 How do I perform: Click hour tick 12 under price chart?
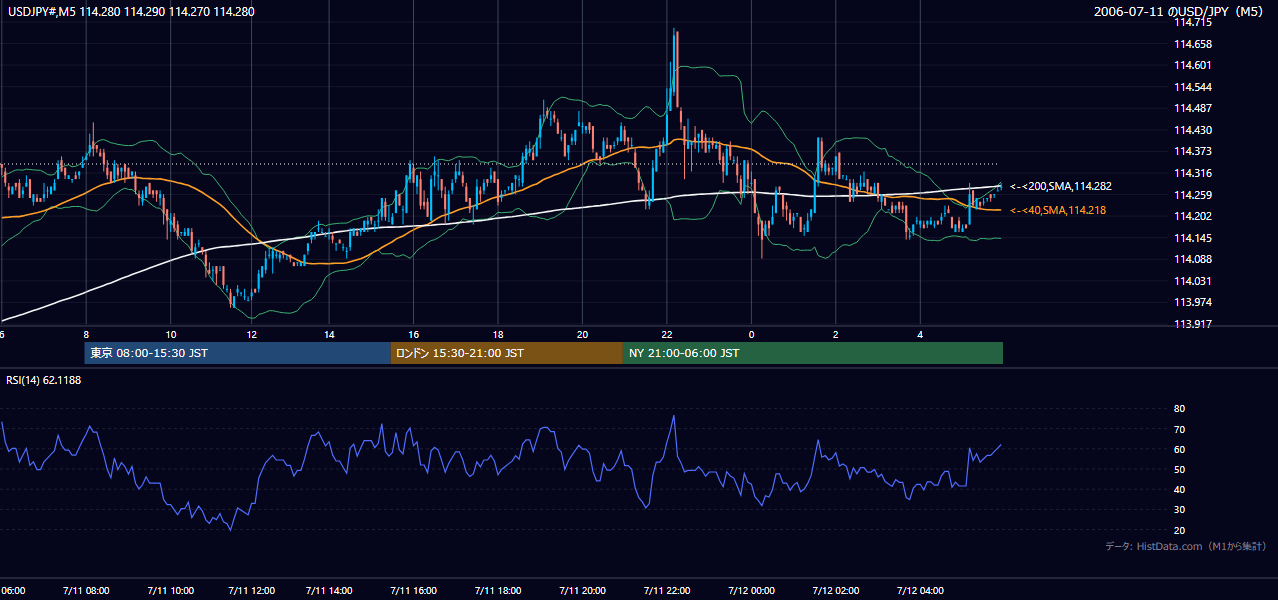point(252,335)
